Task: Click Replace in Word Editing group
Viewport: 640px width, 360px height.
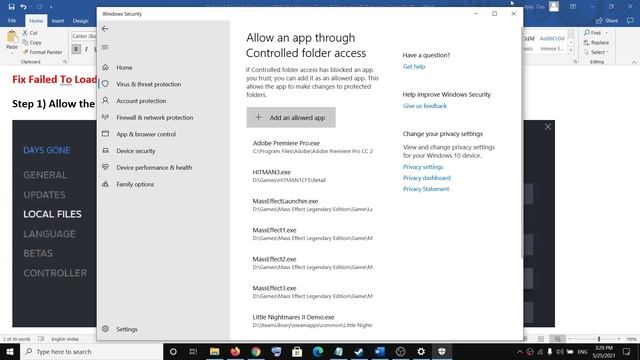Action: tap(596, 42)
